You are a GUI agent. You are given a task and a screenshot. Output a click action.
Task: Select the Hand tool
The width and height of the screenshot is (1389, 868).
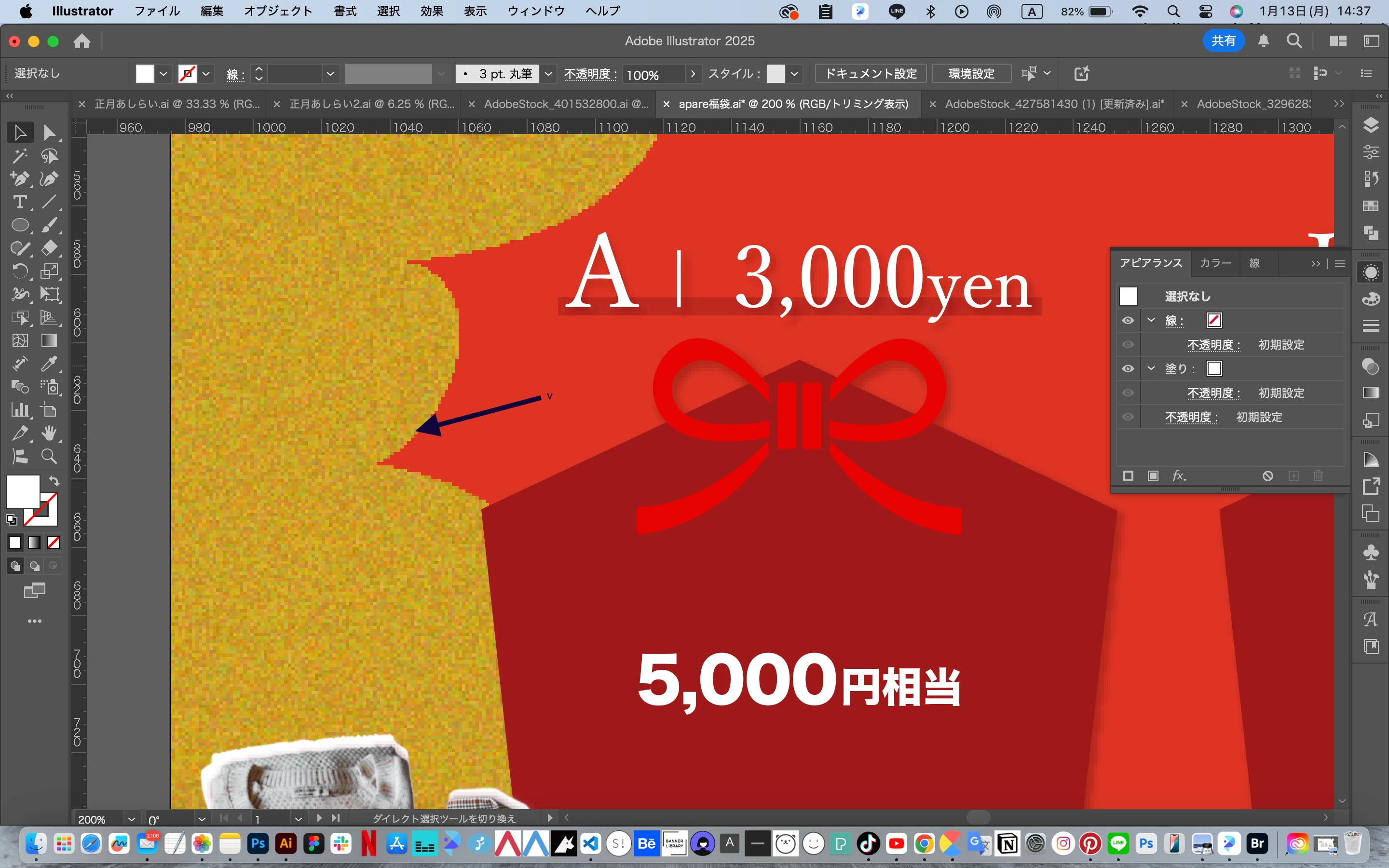(x=49, y=433)
